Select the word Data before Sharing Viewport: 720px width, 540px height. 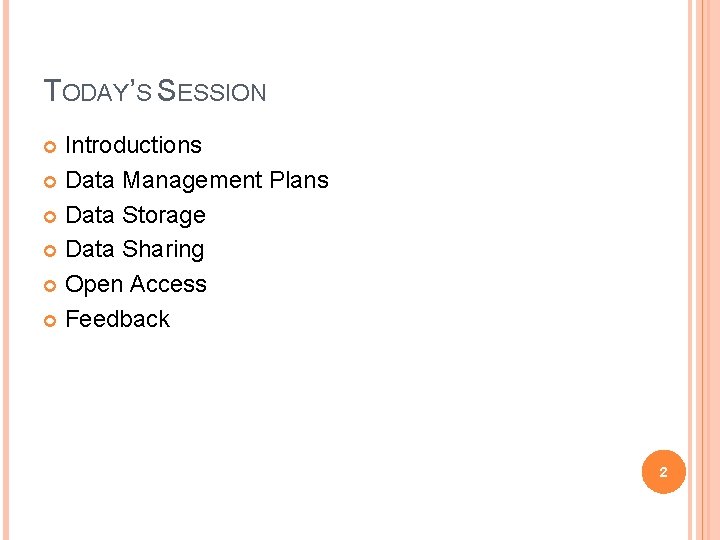coord(90,249)
